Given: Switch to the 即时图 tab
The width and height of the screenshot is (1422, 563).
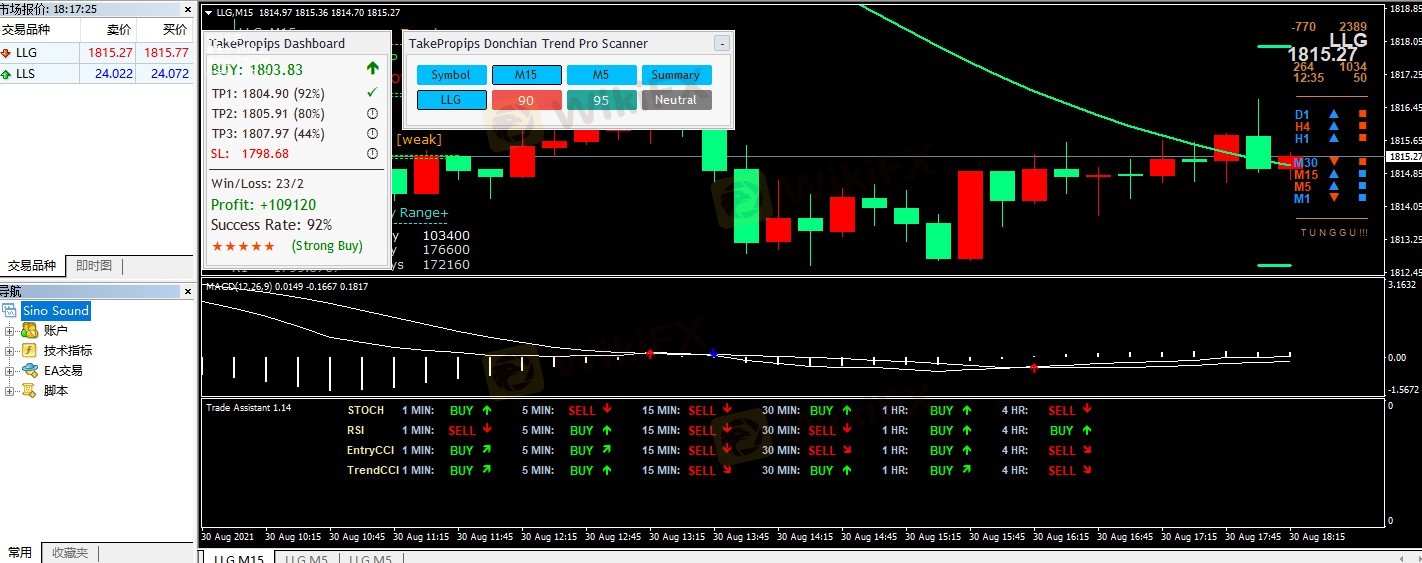Looking at the screenshot, I should (94, 266).
